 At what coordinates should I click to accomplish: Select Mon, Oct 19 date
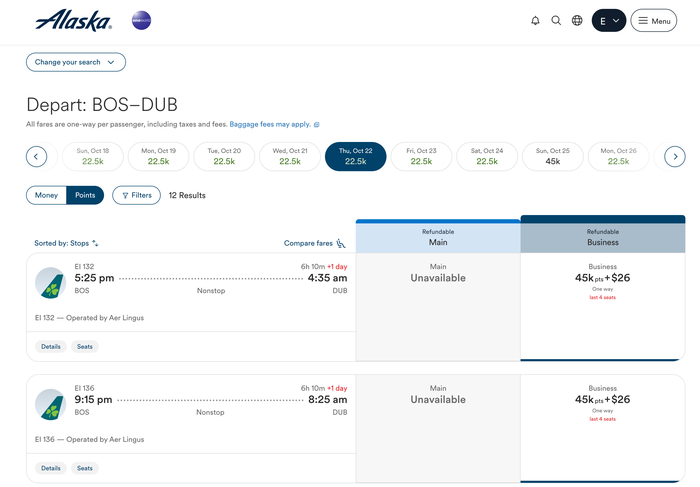(158, 157)
